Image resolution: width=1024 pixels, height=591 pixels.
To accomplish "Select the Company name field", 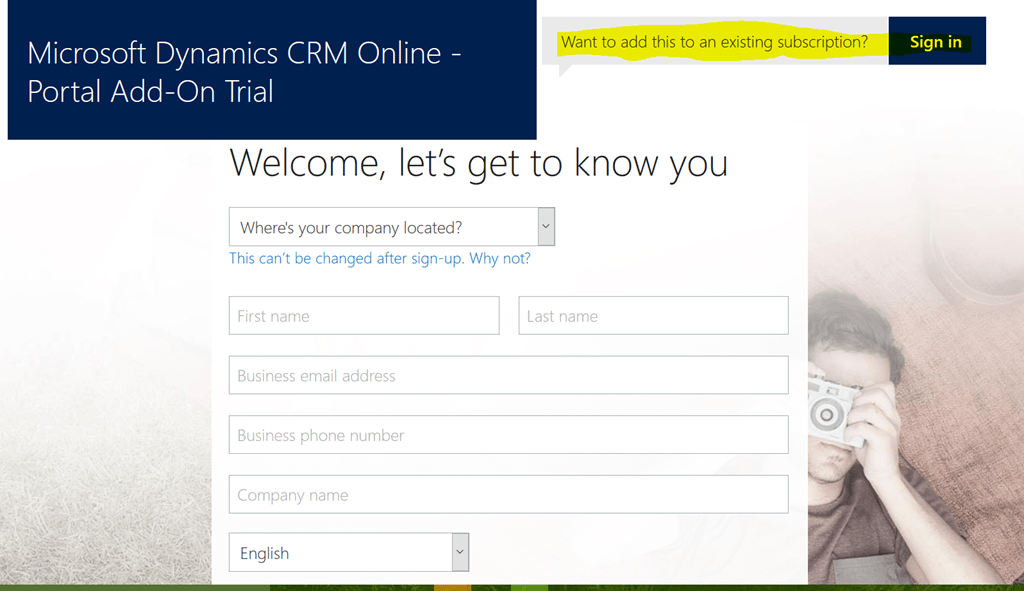I will [509, 494].
